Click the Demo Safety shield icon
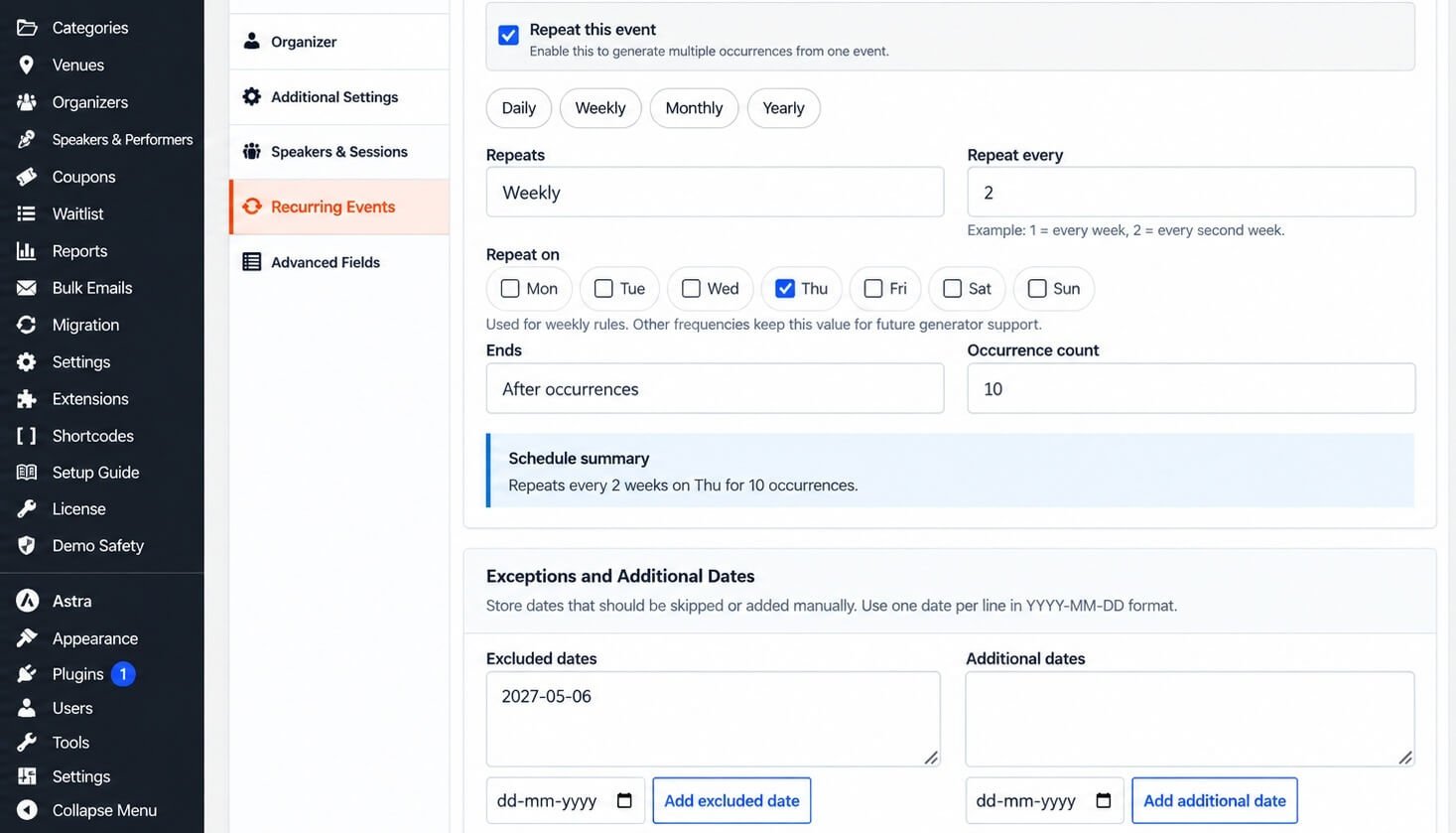 click(x=27, y=546)
